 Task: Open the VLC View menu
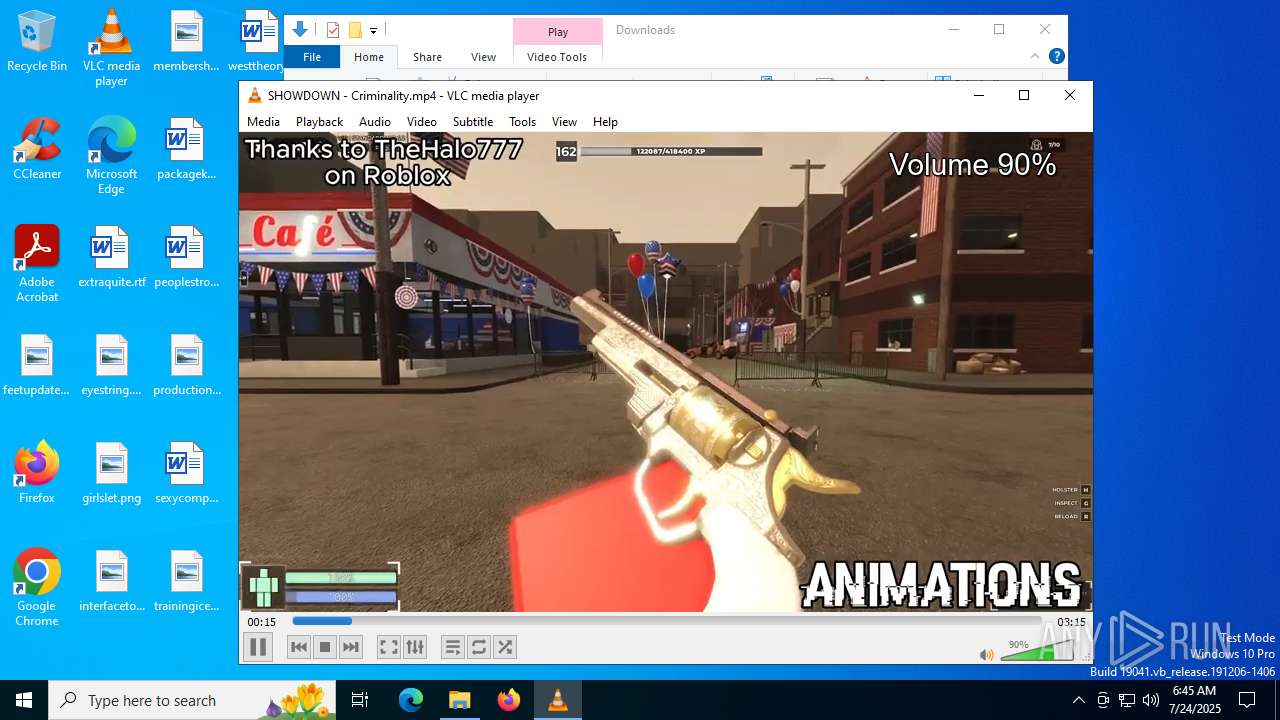coord(564,121)
